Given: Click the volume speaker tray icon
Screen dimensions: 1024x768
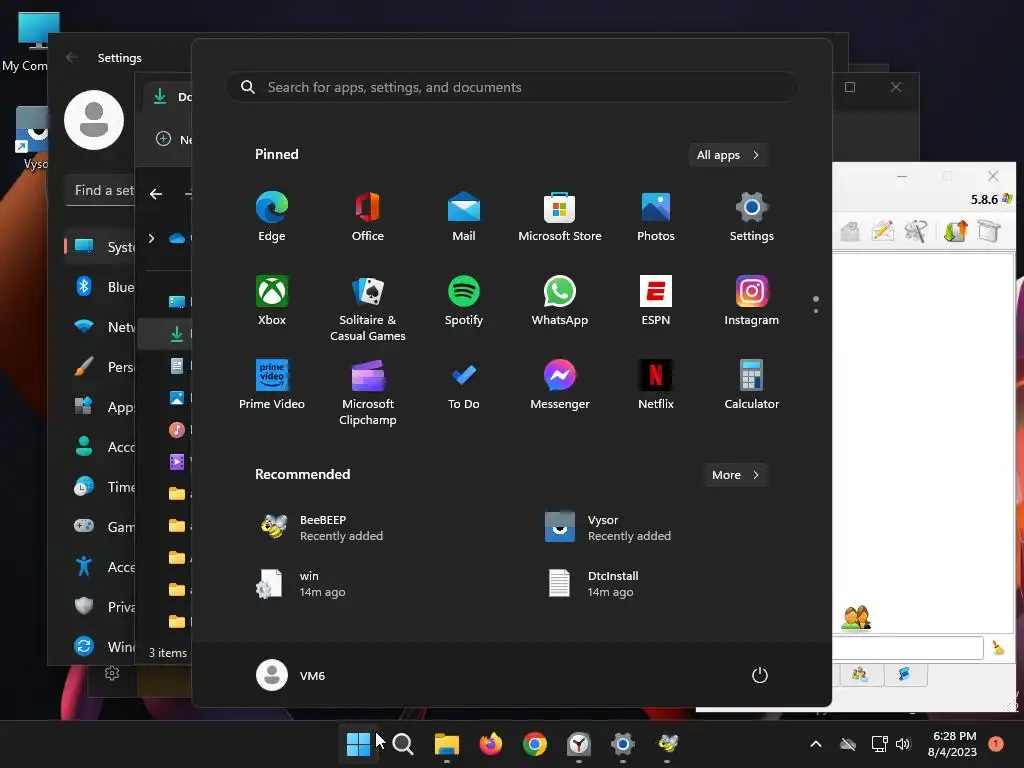Looking at the screenshot, I should [x=903, y=744].
